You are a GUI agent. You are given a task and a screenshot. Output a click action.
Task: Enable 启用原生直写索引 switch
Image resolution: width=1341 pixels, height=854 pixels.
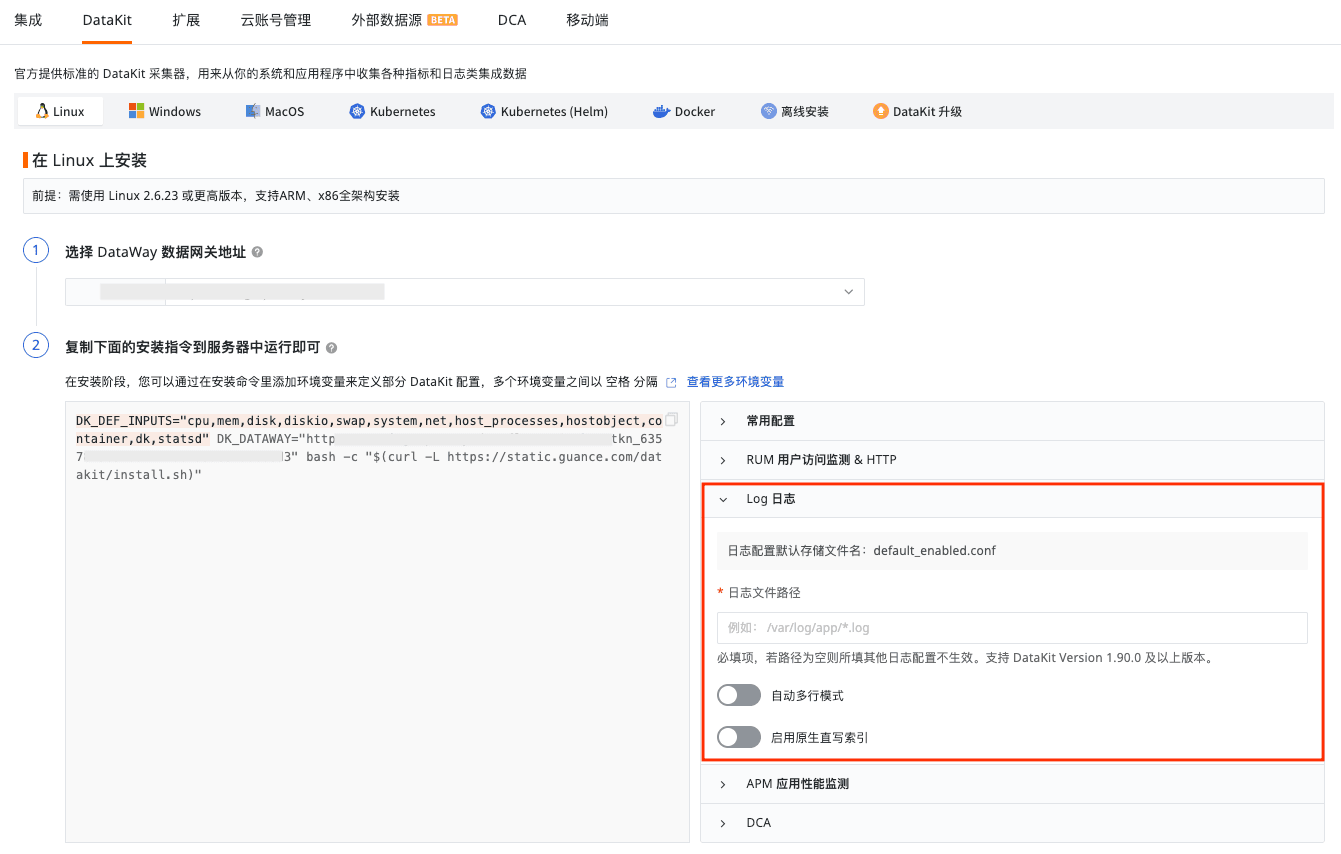click(x=739, y=737)
